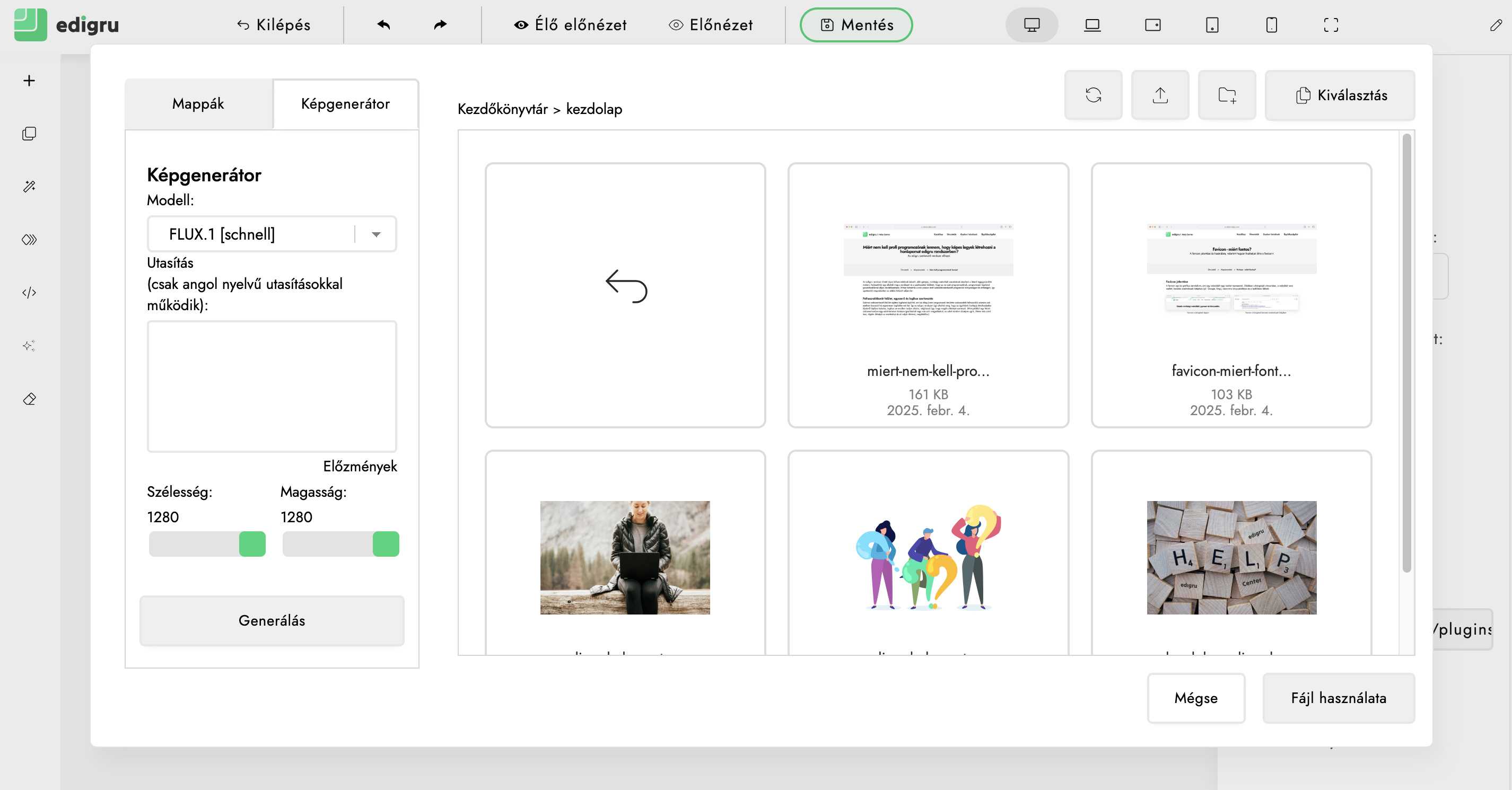Viewport: 1512px width, 790px height.
Task: Switch to desktop viewport view
Action: pos(1032,24)
